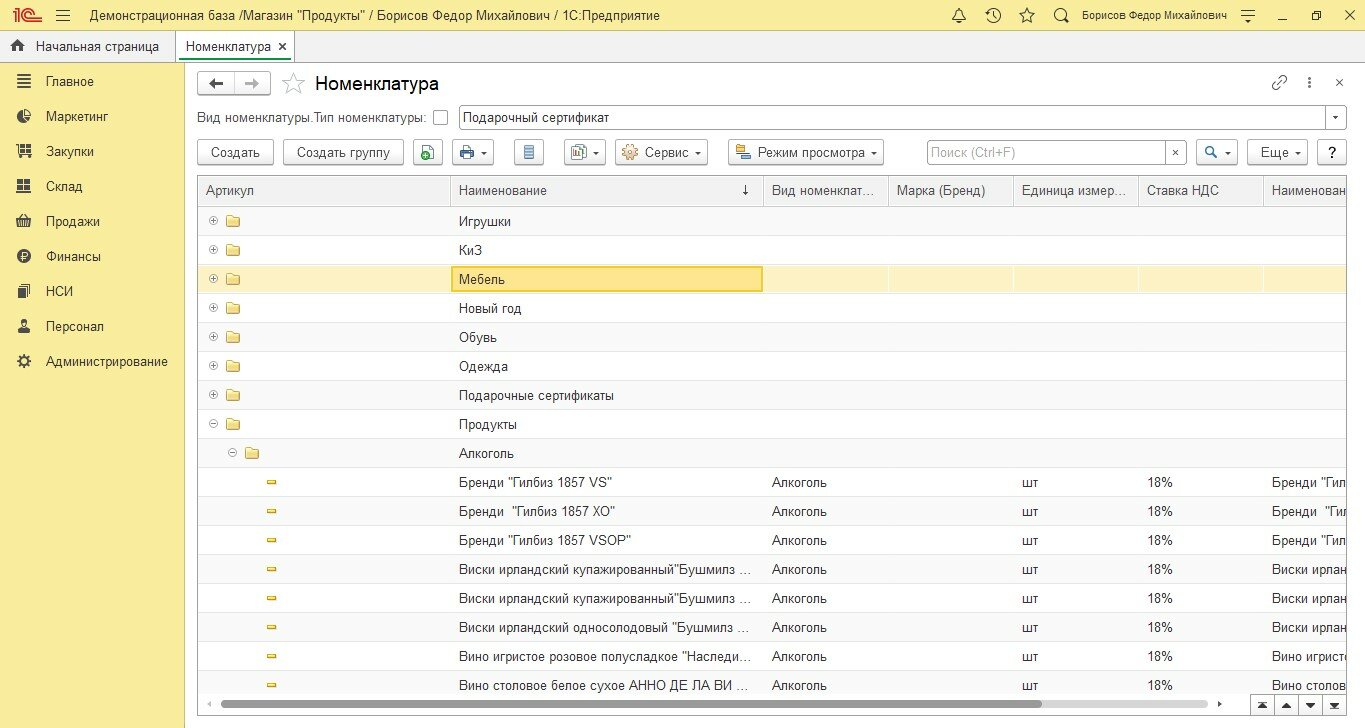The width and height of the screenshot is (1365, 728).
Task: Go forward with the right arrow
Action: pos(252,84)
